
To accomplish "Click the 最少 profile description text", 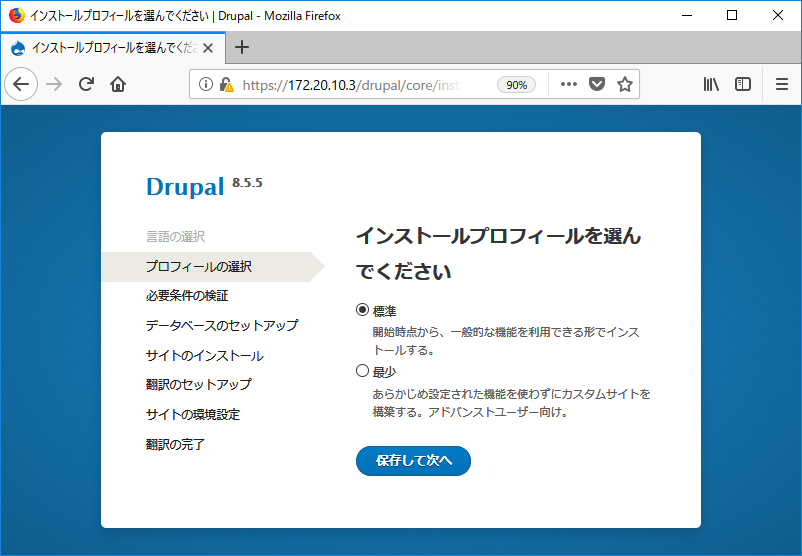I will click(x=511, y=403).
